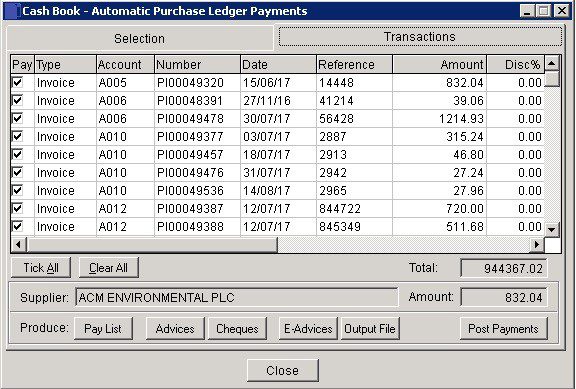This screenshot has width=576, height=389.
Task: Maximize the Cash Book window
Action: 544,11
